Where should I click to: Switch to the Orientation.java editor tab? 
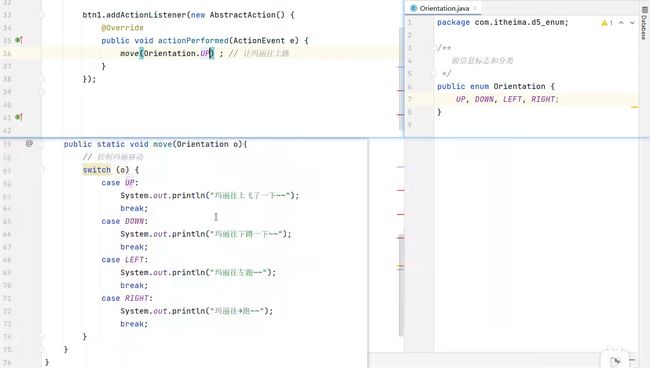pos(444,8)
